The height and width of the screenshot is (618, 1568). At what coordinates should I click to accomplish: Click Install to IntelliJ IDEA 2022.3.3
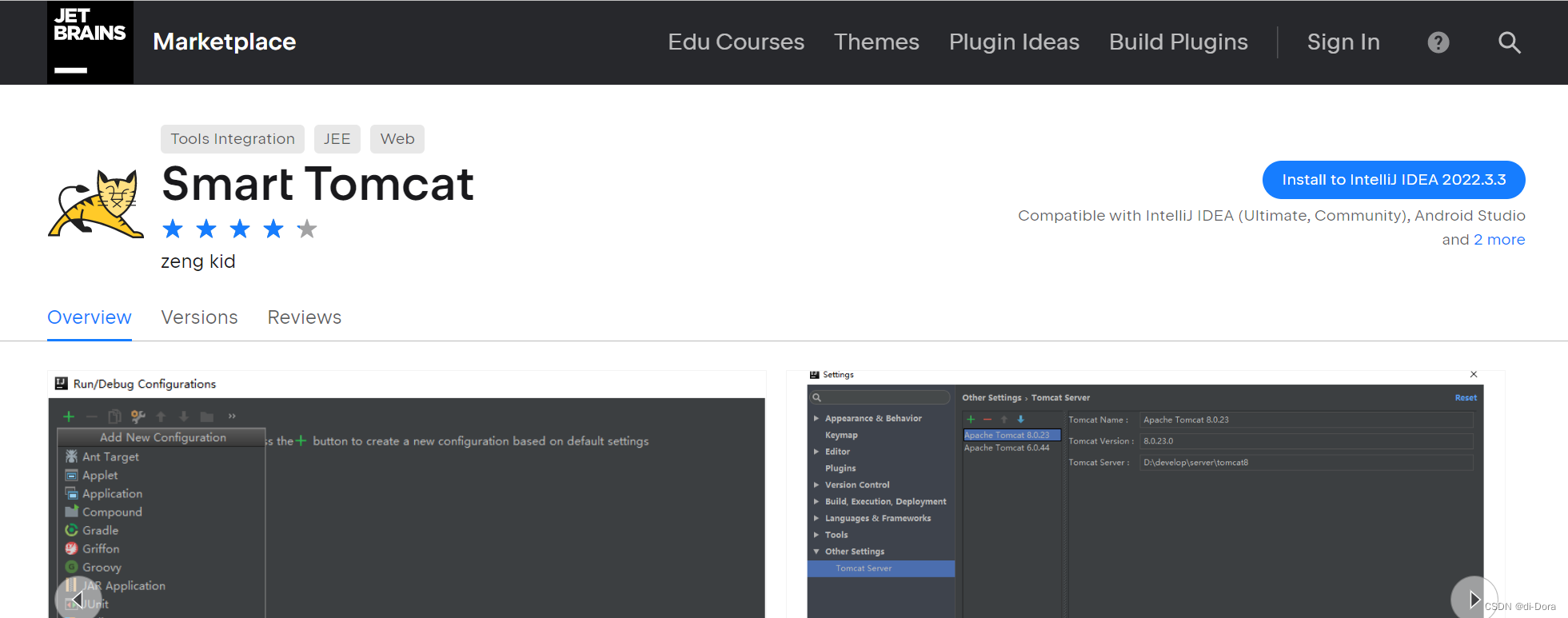tap(1394, 180)
